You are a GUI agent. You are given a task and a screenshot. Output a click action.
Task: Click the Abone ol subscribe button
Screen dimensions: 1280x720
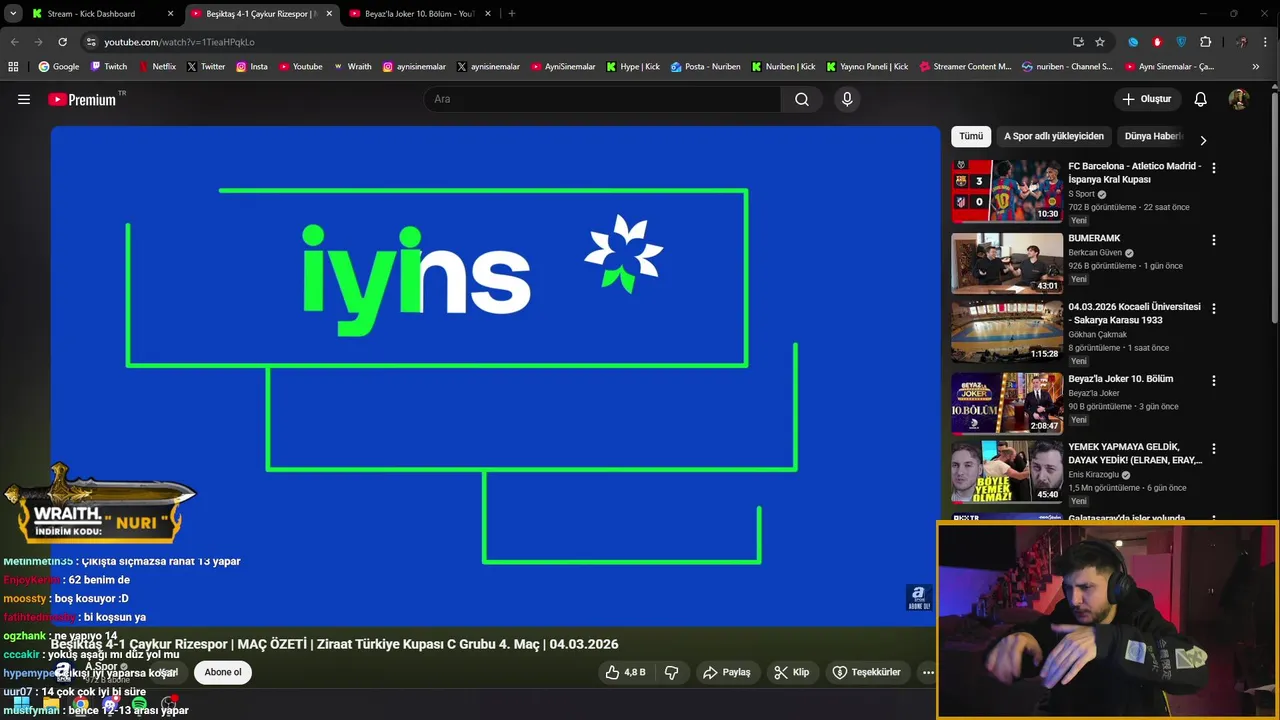[x=223, y=672]
